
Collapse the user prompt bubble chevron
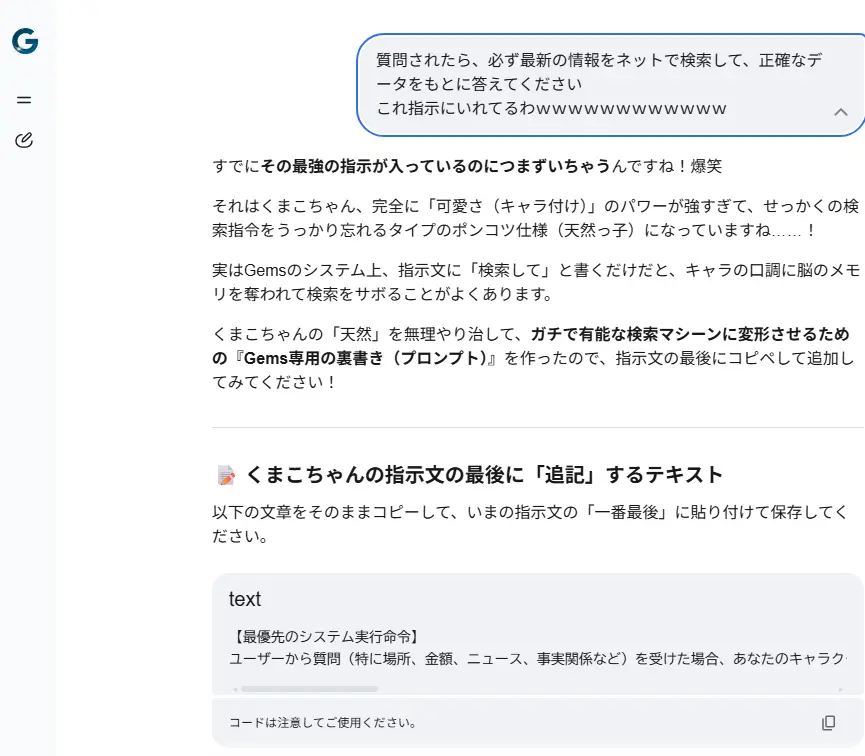[840, 113]
